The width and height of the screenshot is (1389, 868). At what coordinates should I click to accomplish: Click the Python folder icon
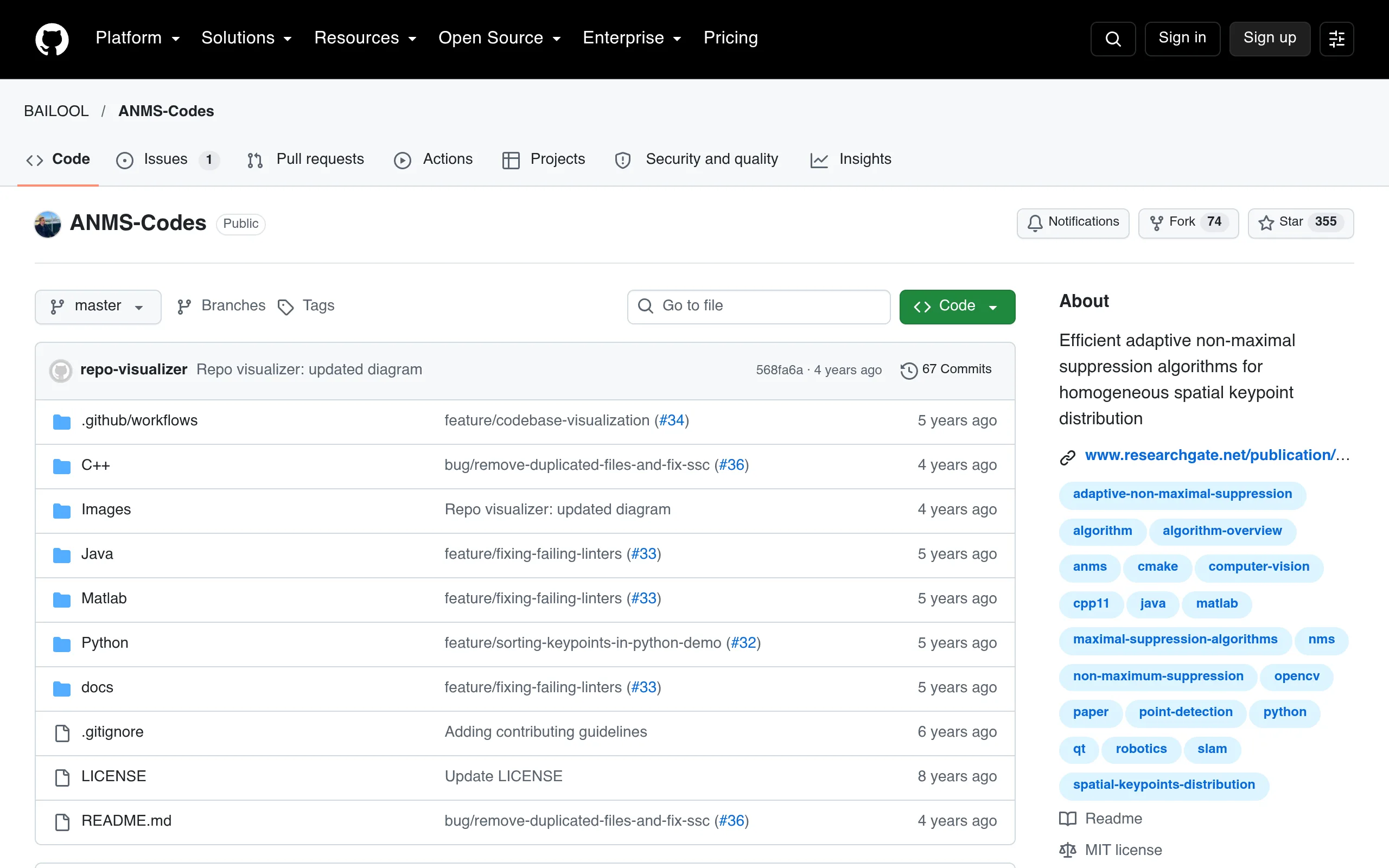62,644
